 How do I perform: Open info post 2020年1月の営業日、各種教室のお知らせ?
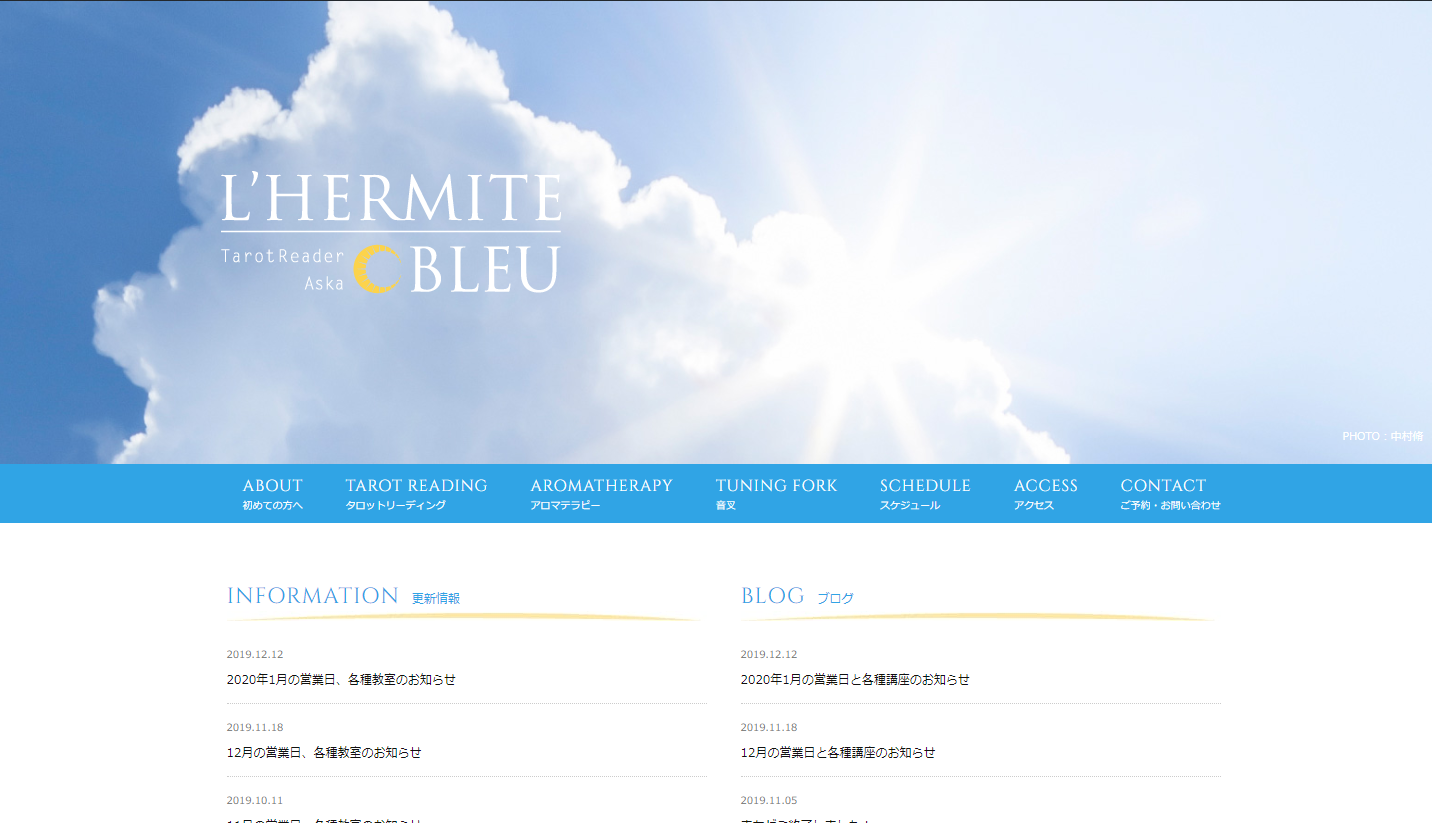click(x=341, y=680)
